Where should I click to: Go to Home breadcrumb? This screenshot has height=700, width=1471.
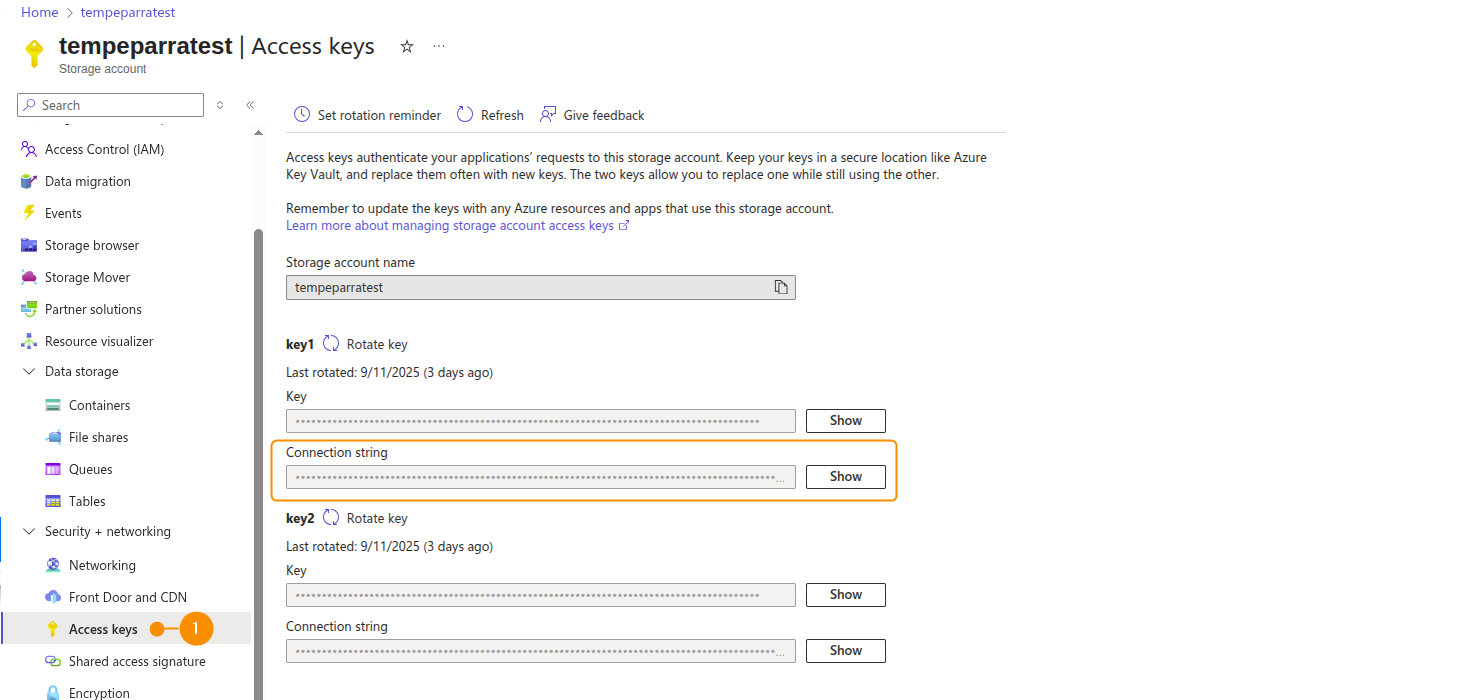[39, 13]
